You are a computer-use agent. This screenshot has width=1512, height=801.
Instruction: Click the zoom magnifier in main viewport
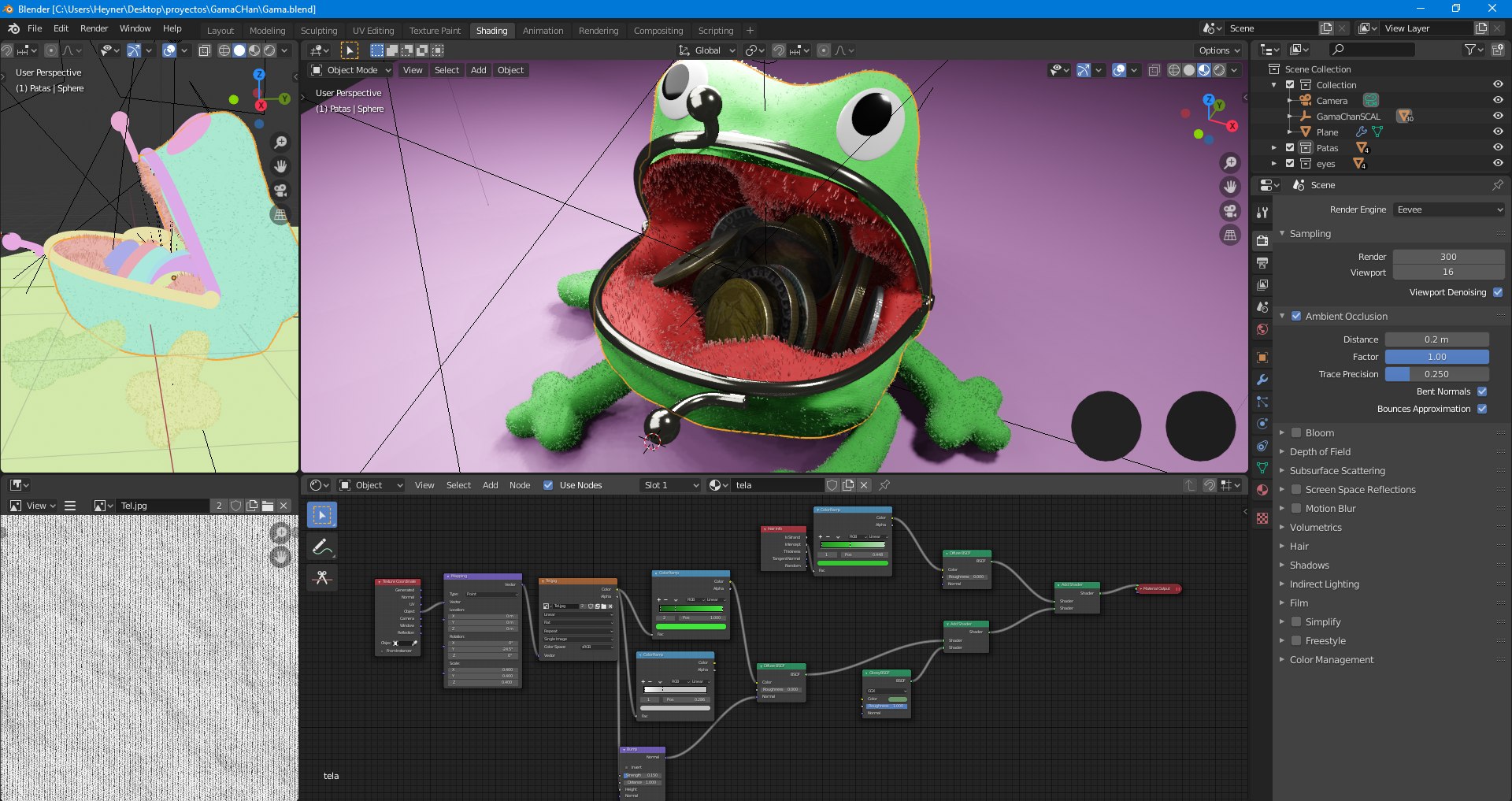pyautogui.click(x=1230, y=163)
